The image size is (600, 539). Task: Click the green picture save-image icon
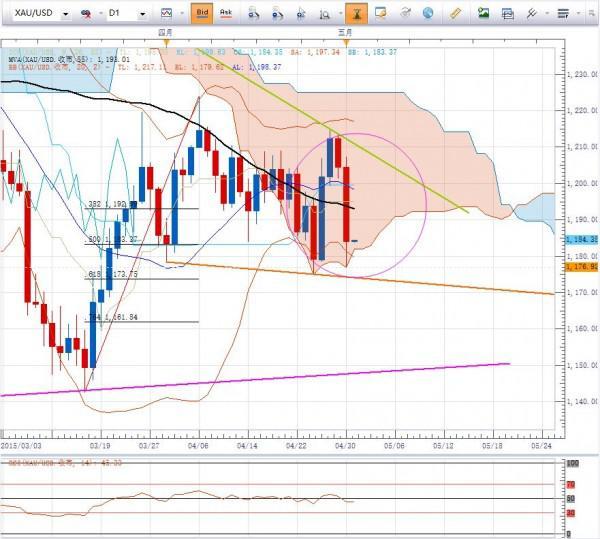coord(483,13)
